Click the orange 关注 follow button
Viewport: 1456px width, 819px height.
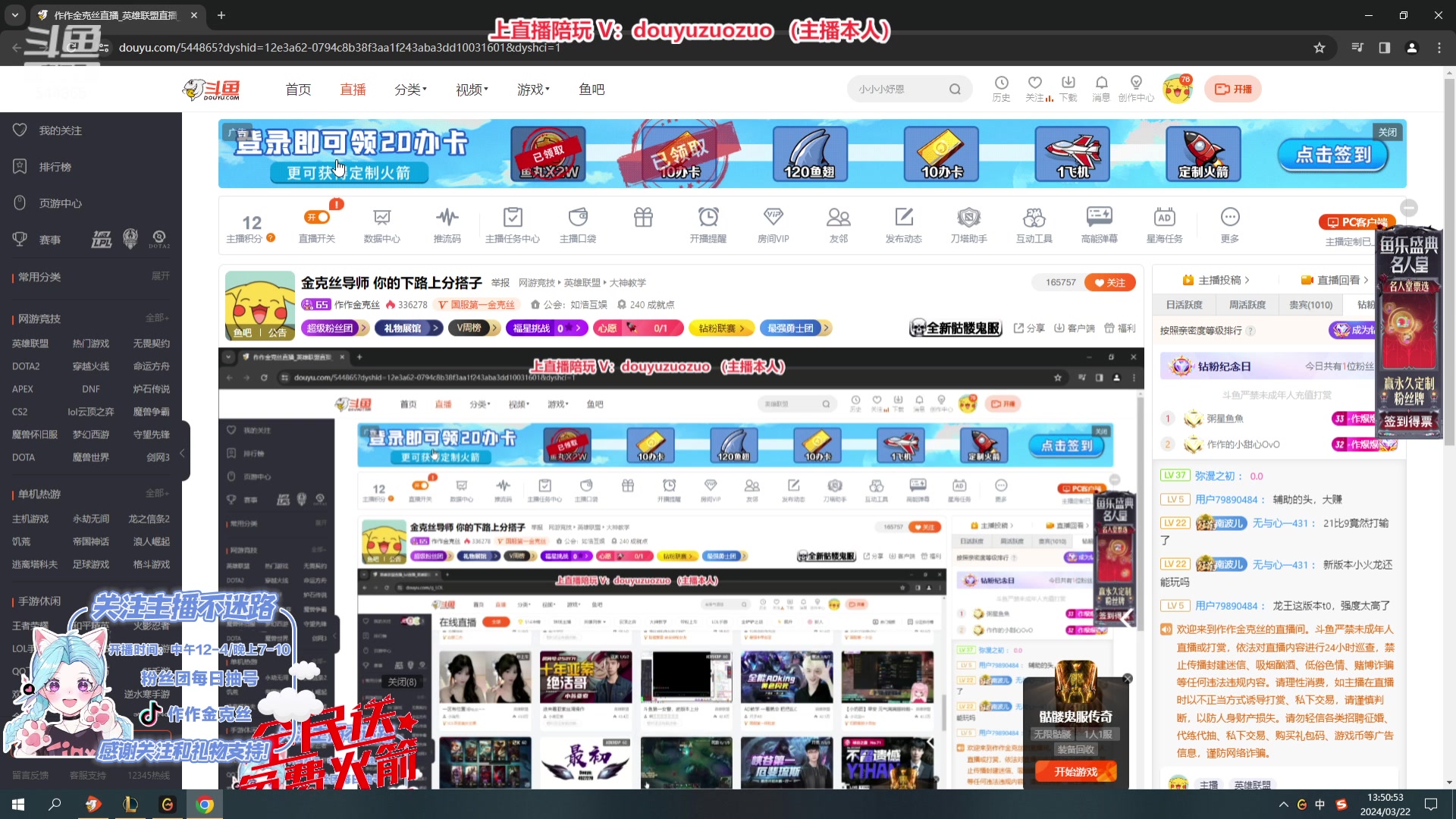point(1110,282)
